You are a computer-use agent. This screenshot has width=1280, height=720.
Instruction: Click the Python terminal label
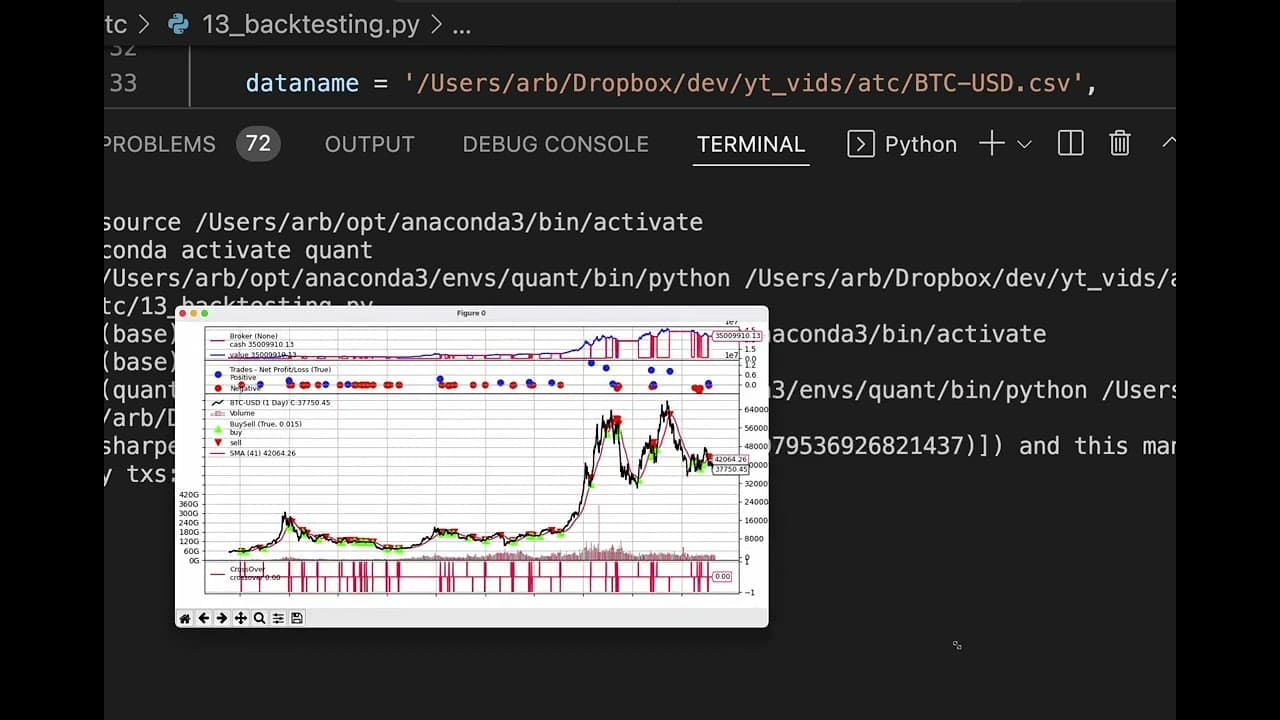[x=920, y=144]
